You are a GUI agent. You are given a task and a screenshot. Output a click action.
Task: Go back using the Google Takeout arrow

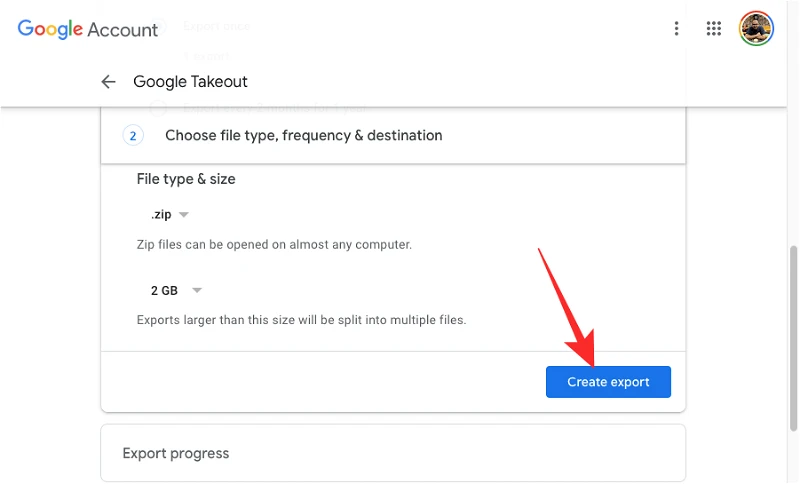pyautogui.click(x=108, y=82)
